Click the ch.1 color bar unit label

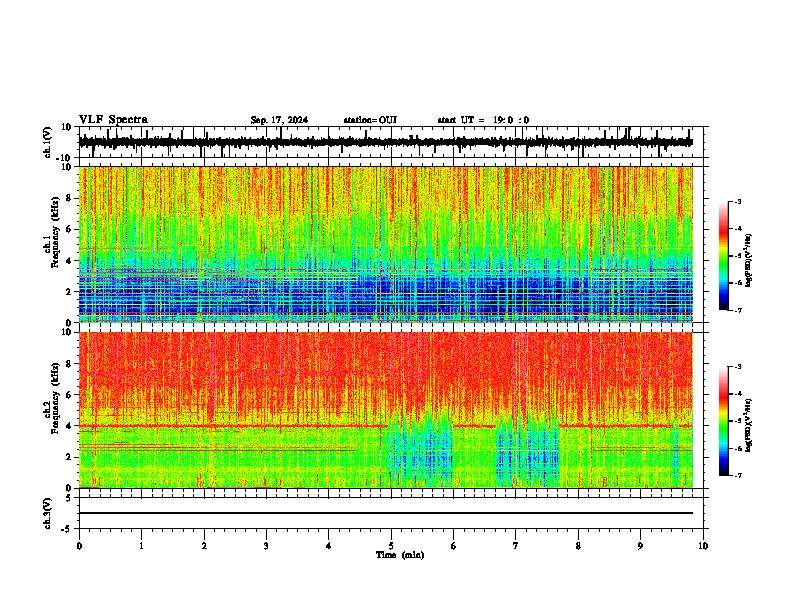click(750, 261)
